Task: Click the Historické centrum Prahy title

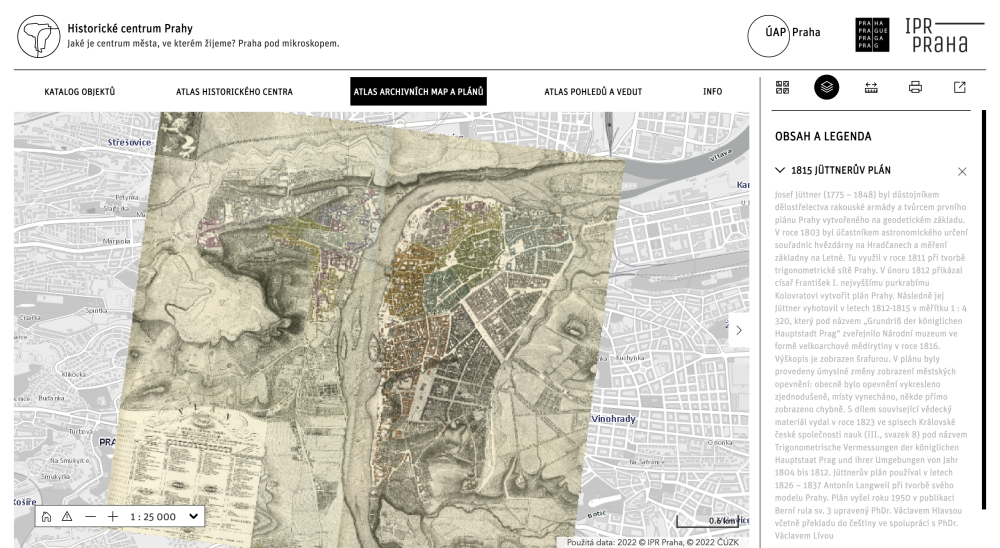Action: [x=130, y=28]
